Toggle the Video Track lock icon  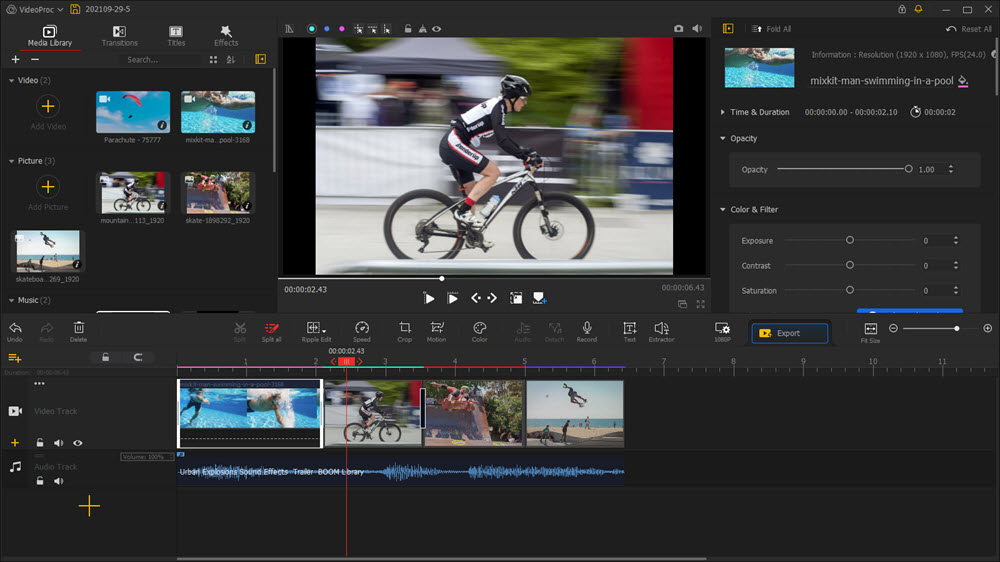(x=40, y=442)
